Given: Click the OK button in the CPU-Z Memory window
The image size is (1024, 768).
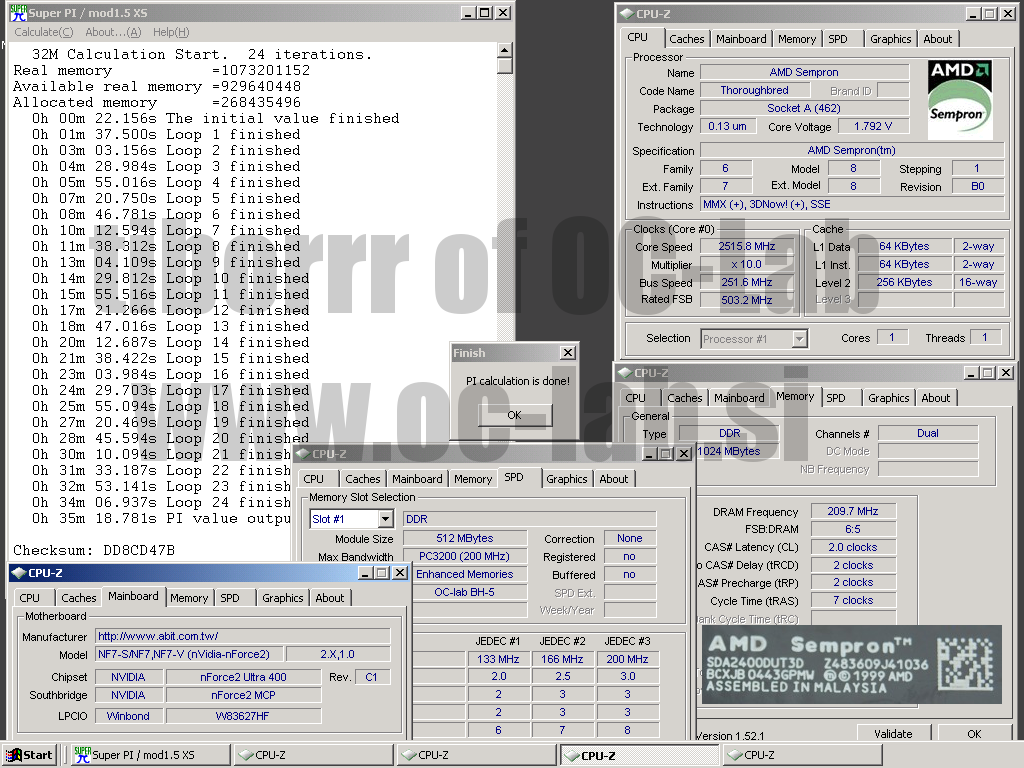Looking at the screenshot, I should point(974,734).
